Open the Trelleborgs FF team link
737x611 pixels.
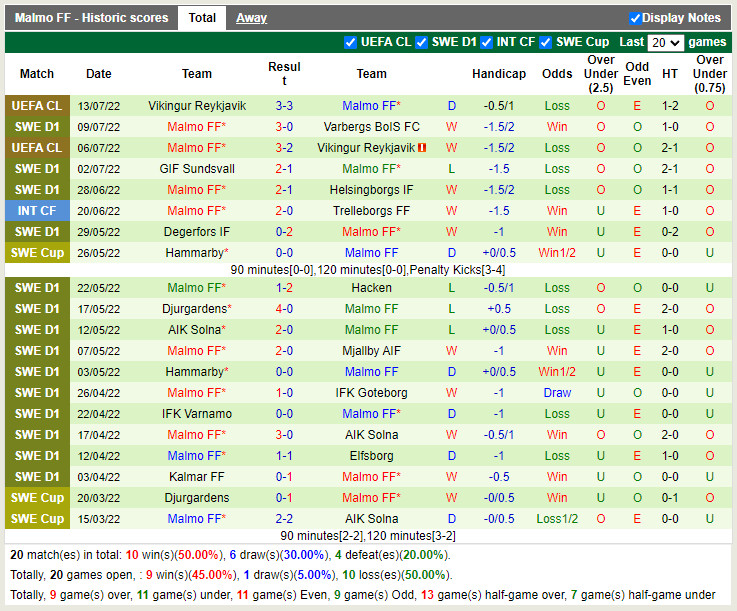[x=371, y=211]
